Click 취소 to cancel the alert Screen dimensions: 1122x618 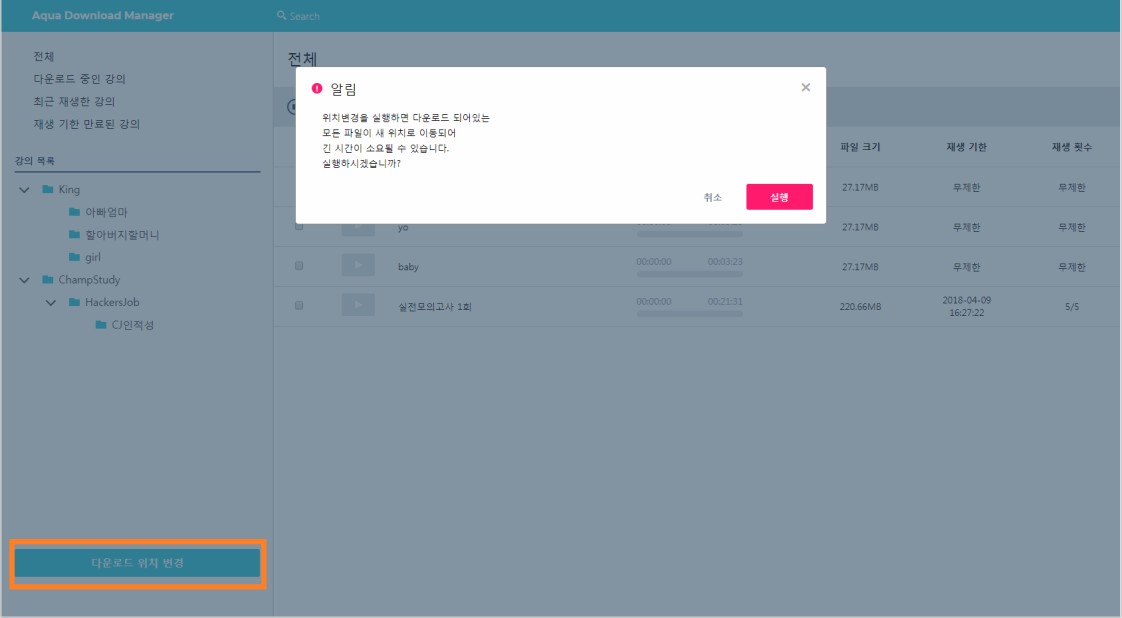pyautogui.click(x=712, y=197)
